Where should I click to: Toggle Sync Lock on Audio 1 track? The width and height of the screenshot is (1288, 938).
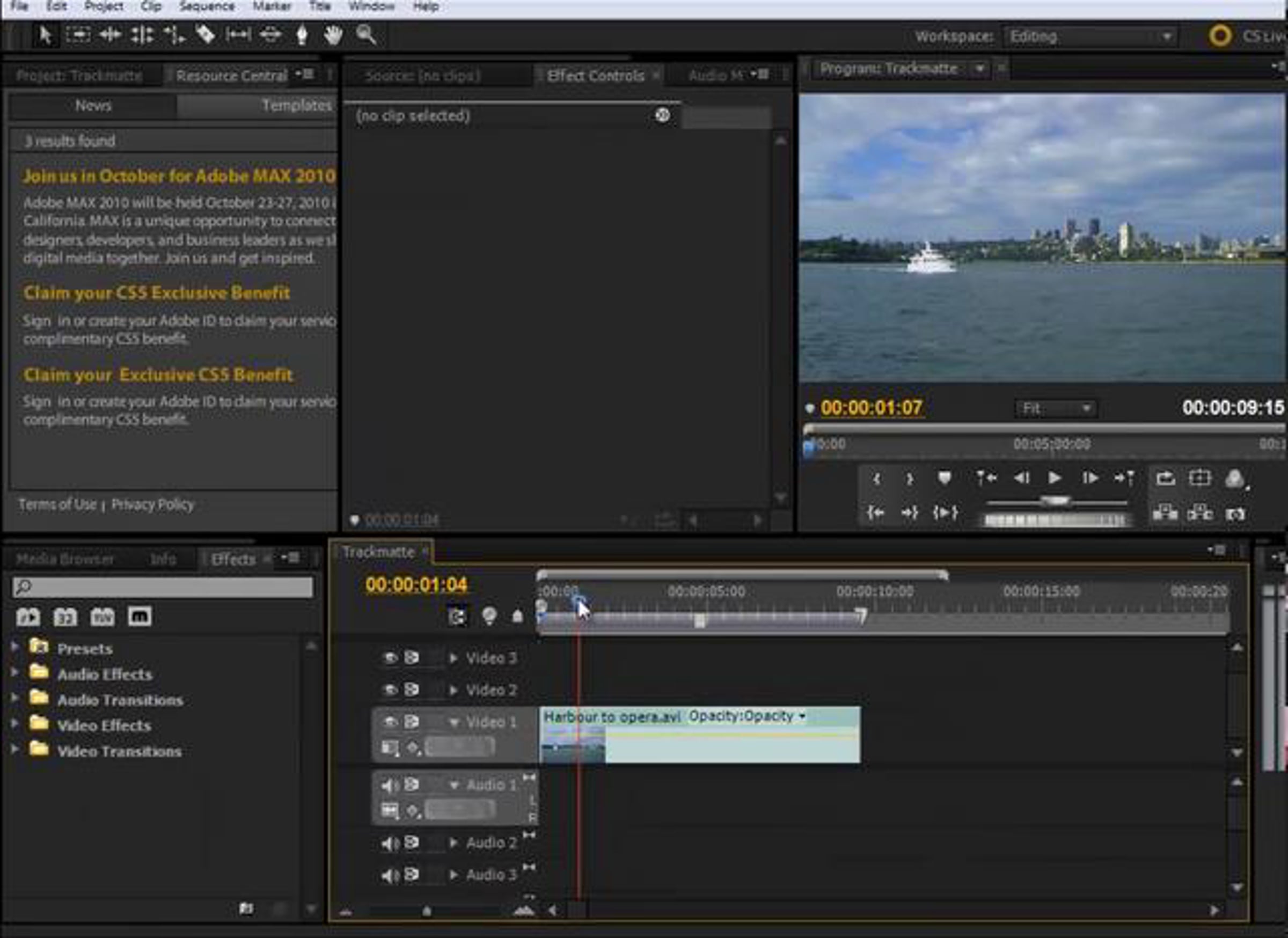(x=412, y=785)
